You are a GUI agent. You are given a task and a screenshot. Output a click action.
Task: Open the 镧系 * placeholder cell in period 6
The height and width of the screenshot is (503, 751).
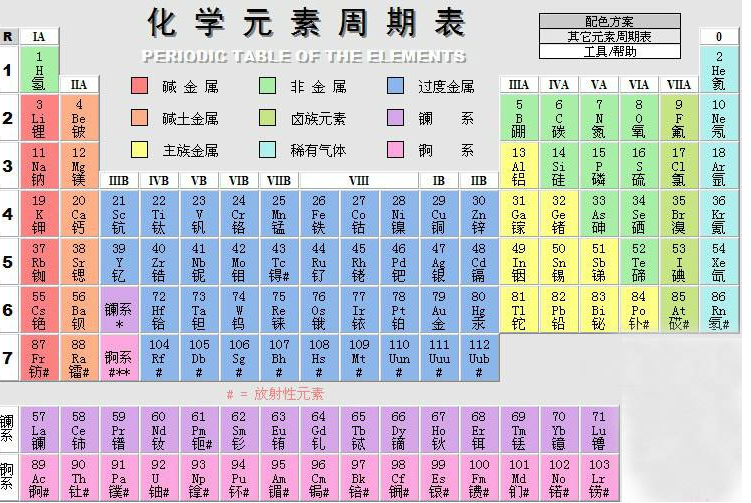pos(119,309)
